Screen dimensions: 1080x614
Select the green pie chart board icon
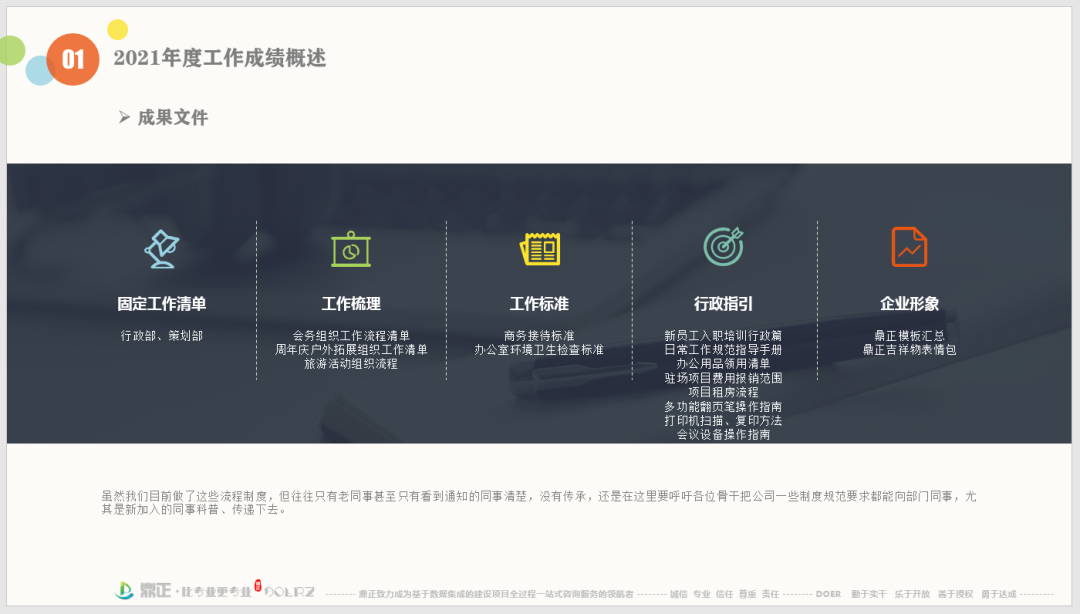351,249
